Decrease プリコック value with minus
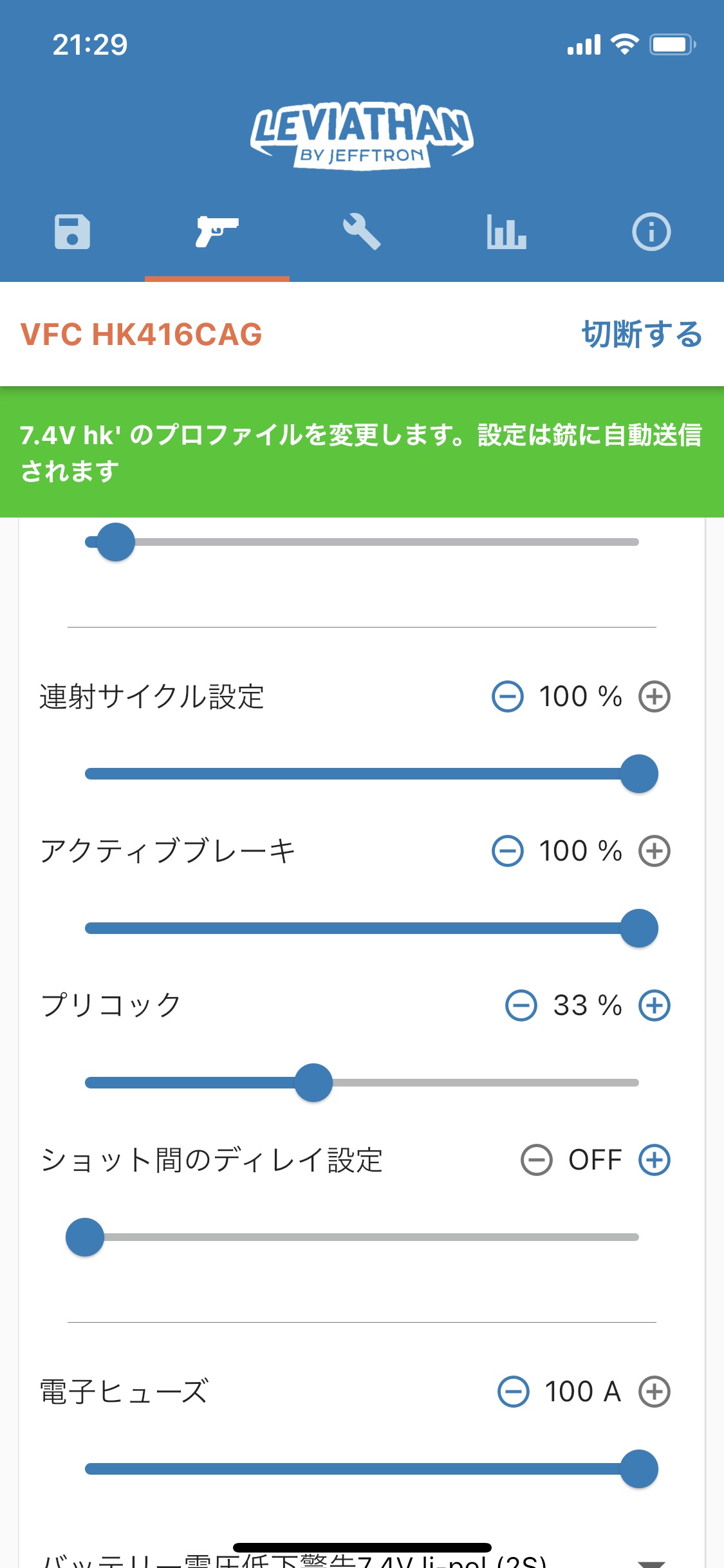The height and width of the screenshot is (1568, 724). [521, 1005]
